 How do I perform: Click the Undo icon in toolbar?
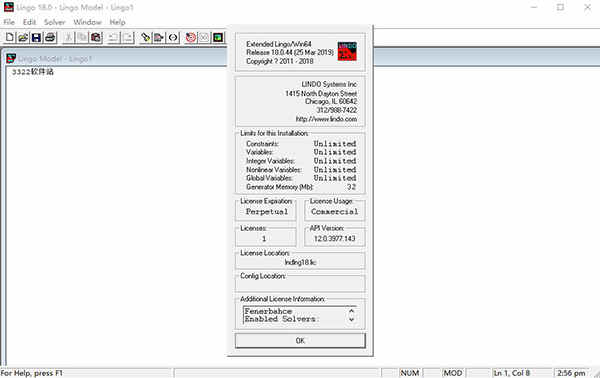[x=113, y=37]
